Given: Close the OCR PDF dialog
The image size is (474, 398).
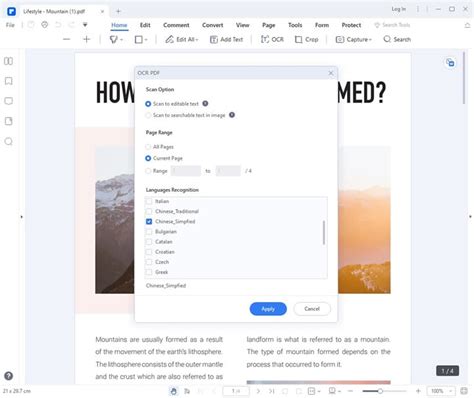Looking at the screenshot, I should coord(331,73).
